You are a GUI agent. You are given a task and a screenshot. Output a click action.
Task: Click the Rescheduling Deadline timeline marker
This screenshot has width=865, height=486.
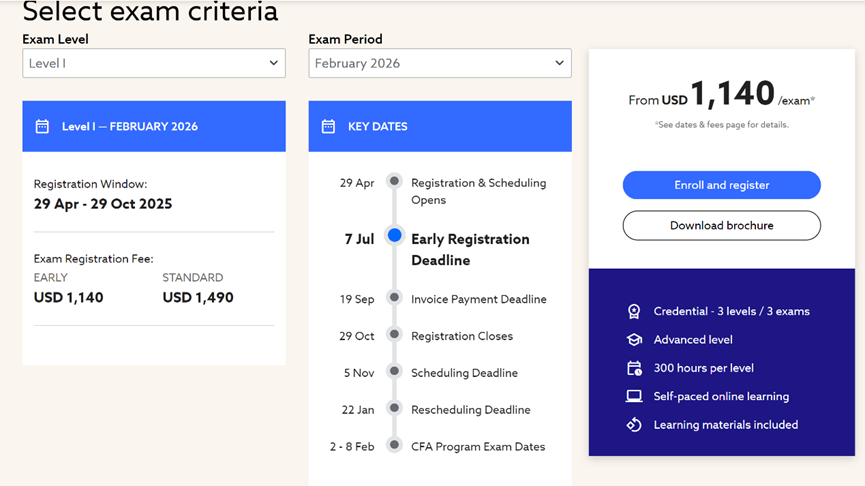tap(395, 408)
